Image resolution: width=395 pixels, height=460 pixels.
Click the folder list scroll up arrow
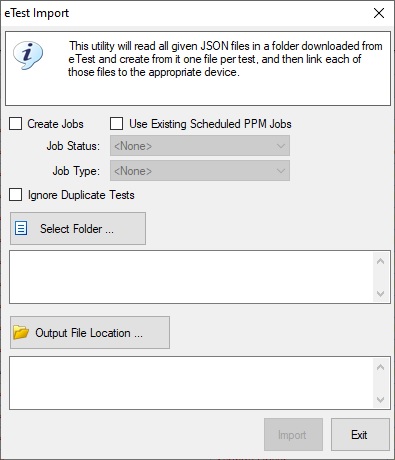[381, 261]
